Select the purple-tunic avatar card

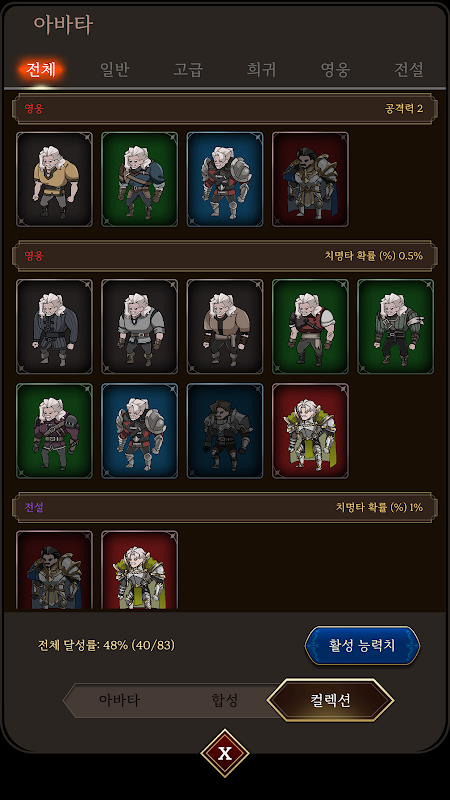(x=54, y=431)
